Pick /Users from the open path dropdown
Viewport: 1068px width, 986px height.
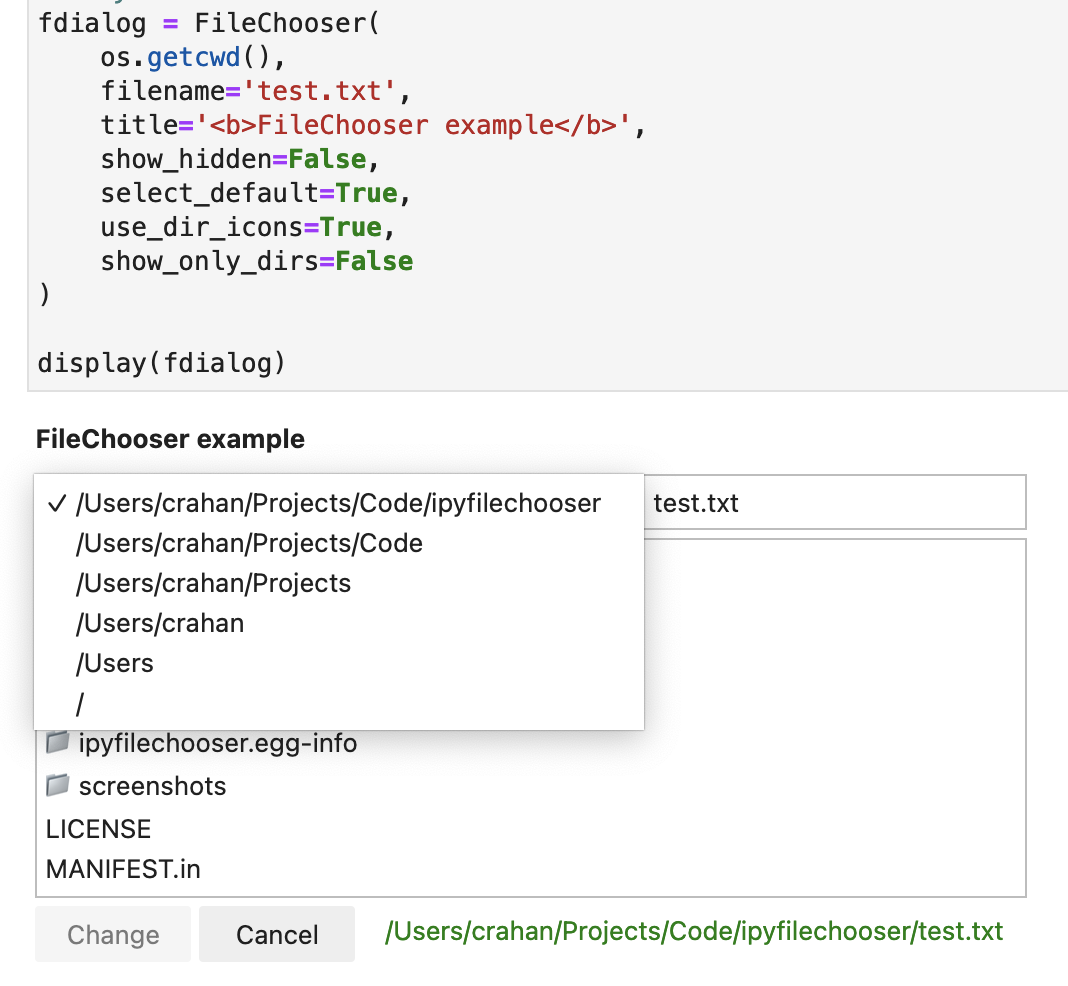[x=114, y=663]
